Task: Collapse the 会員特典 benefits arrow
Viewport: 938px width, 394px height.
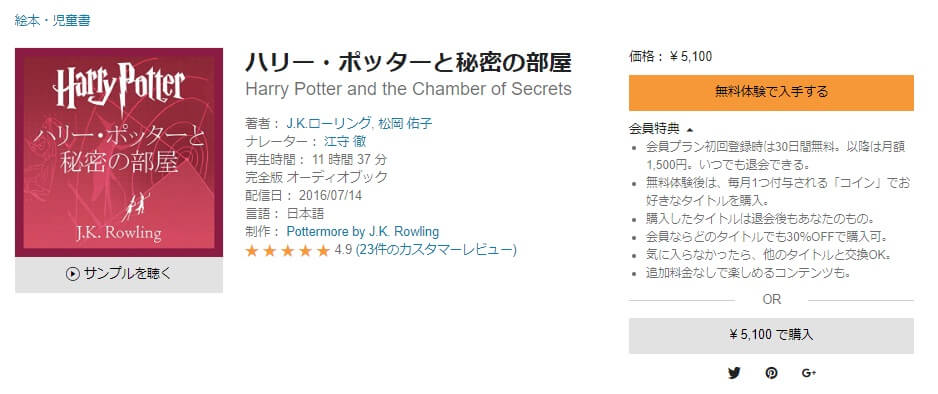Action: point(690,129)
